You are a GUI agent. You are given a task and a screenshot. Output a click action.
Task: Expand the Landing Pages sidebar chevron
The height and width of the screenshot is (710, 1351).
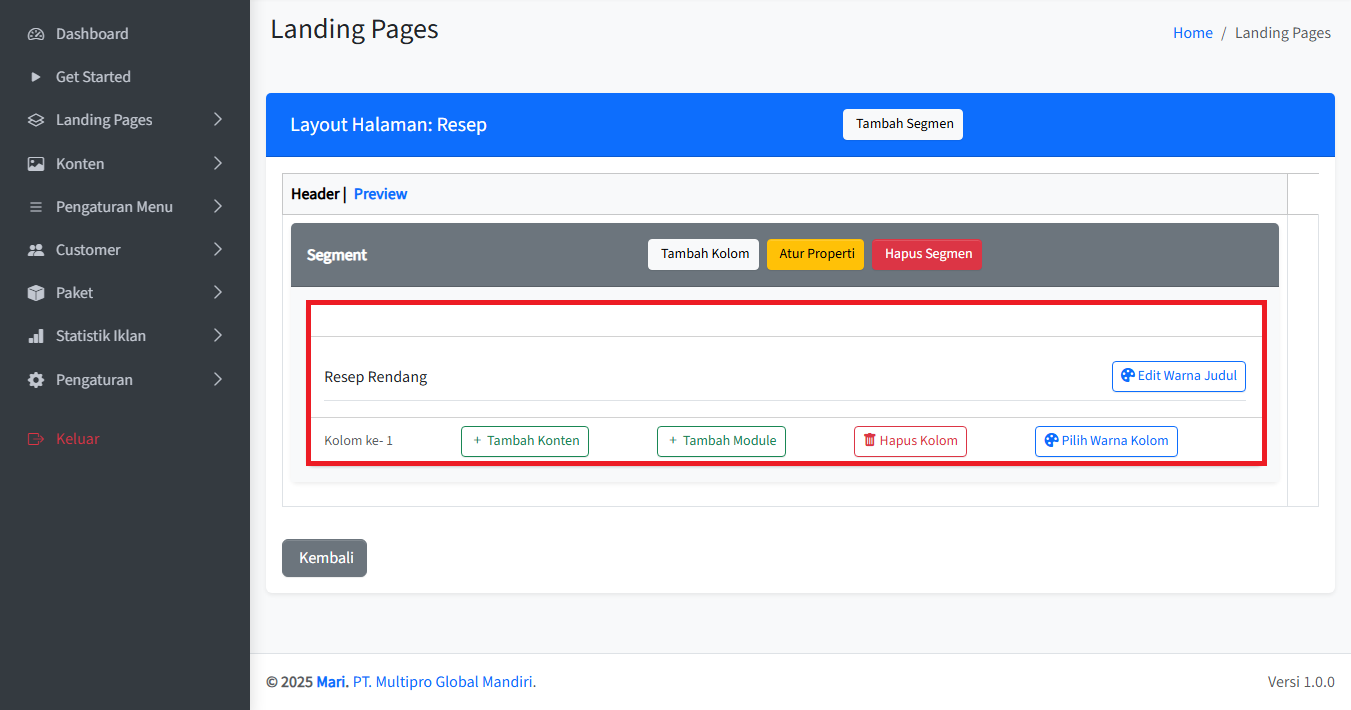(x=218, y=120)
